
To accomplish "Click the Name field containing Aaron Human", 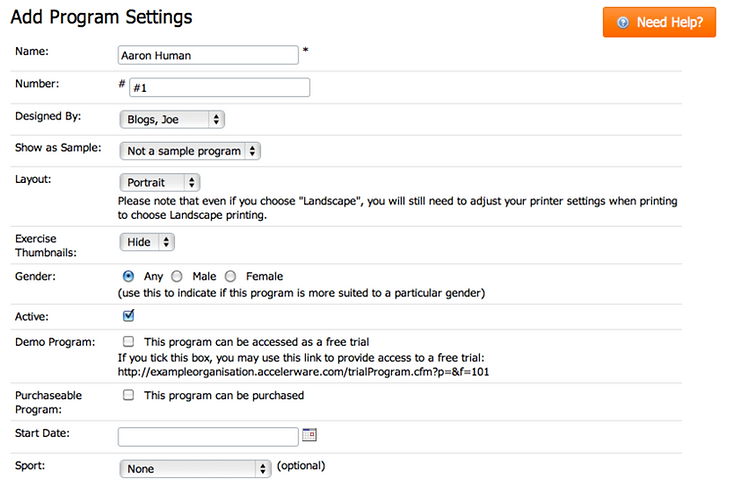I will click(208, 55).
